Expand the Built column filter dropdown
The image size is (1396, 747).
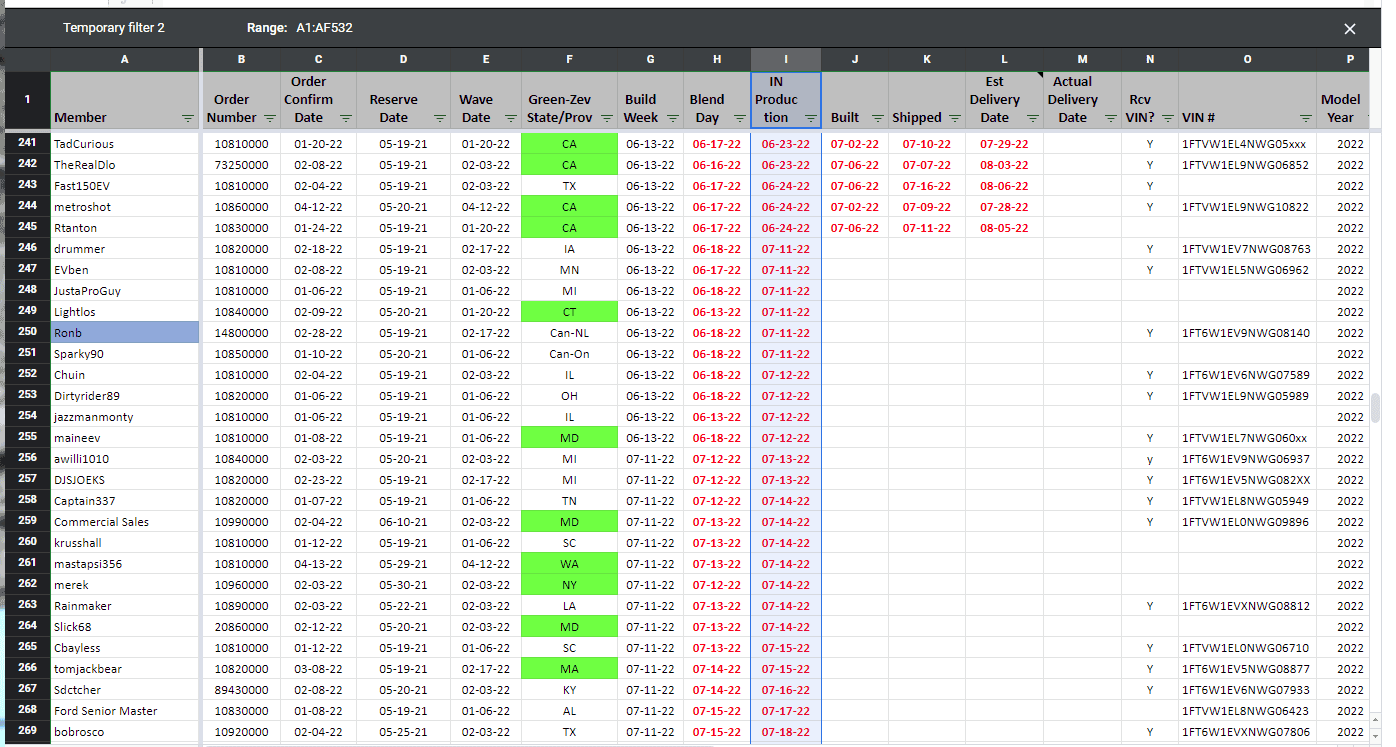point(877,118)
